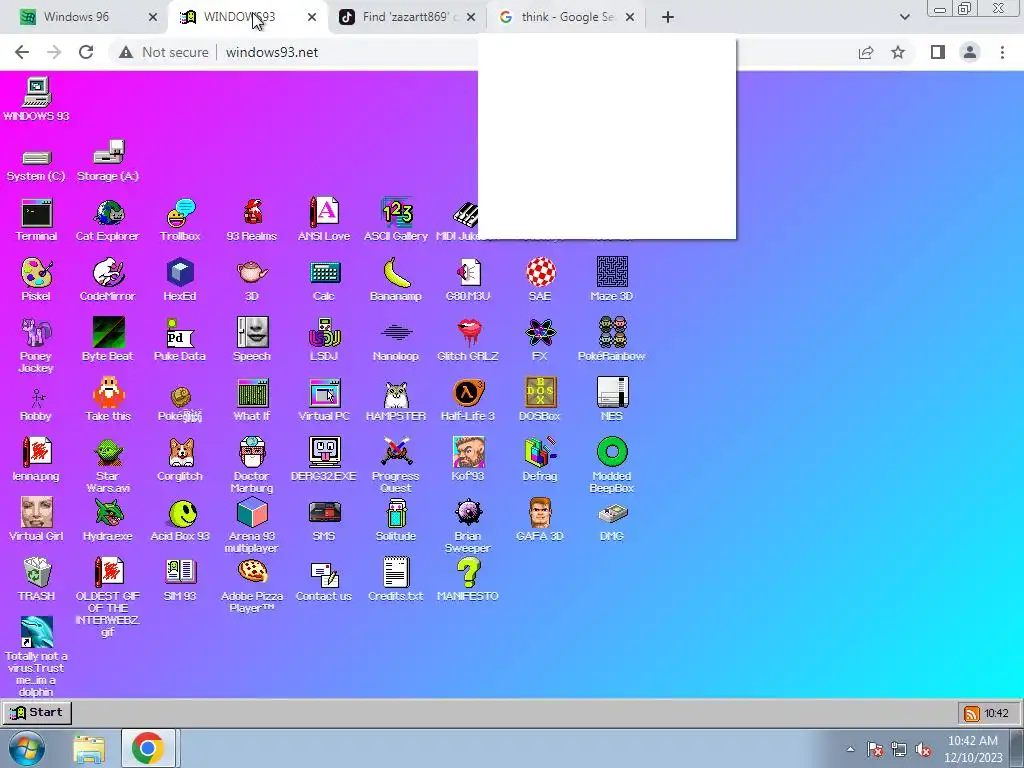Open the TRASH recycle bin
This screenshot has height=768, width=1024.
[x=36, y=581]
